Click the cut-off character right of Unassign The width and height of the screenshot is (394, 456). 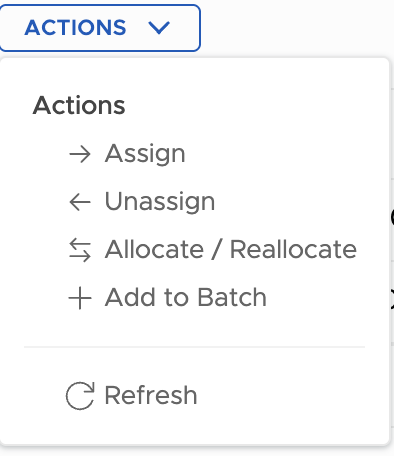click(x=392, y=217)
